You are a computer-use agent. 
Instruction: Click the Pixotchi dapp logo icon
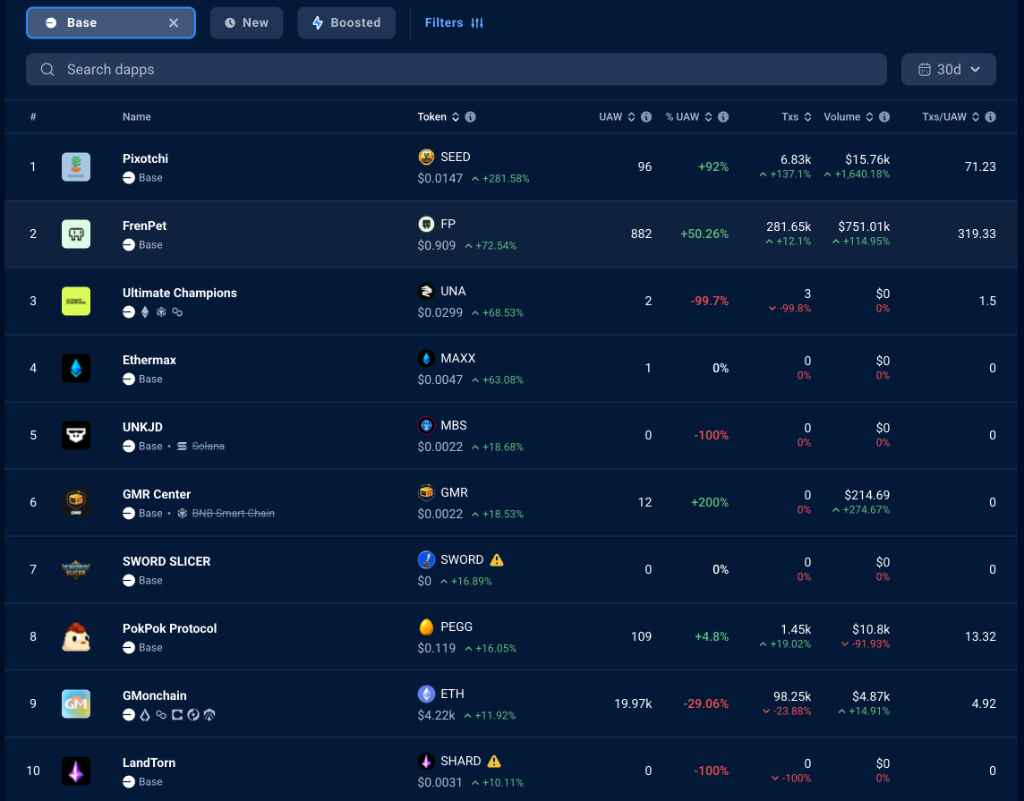(76, 167)
